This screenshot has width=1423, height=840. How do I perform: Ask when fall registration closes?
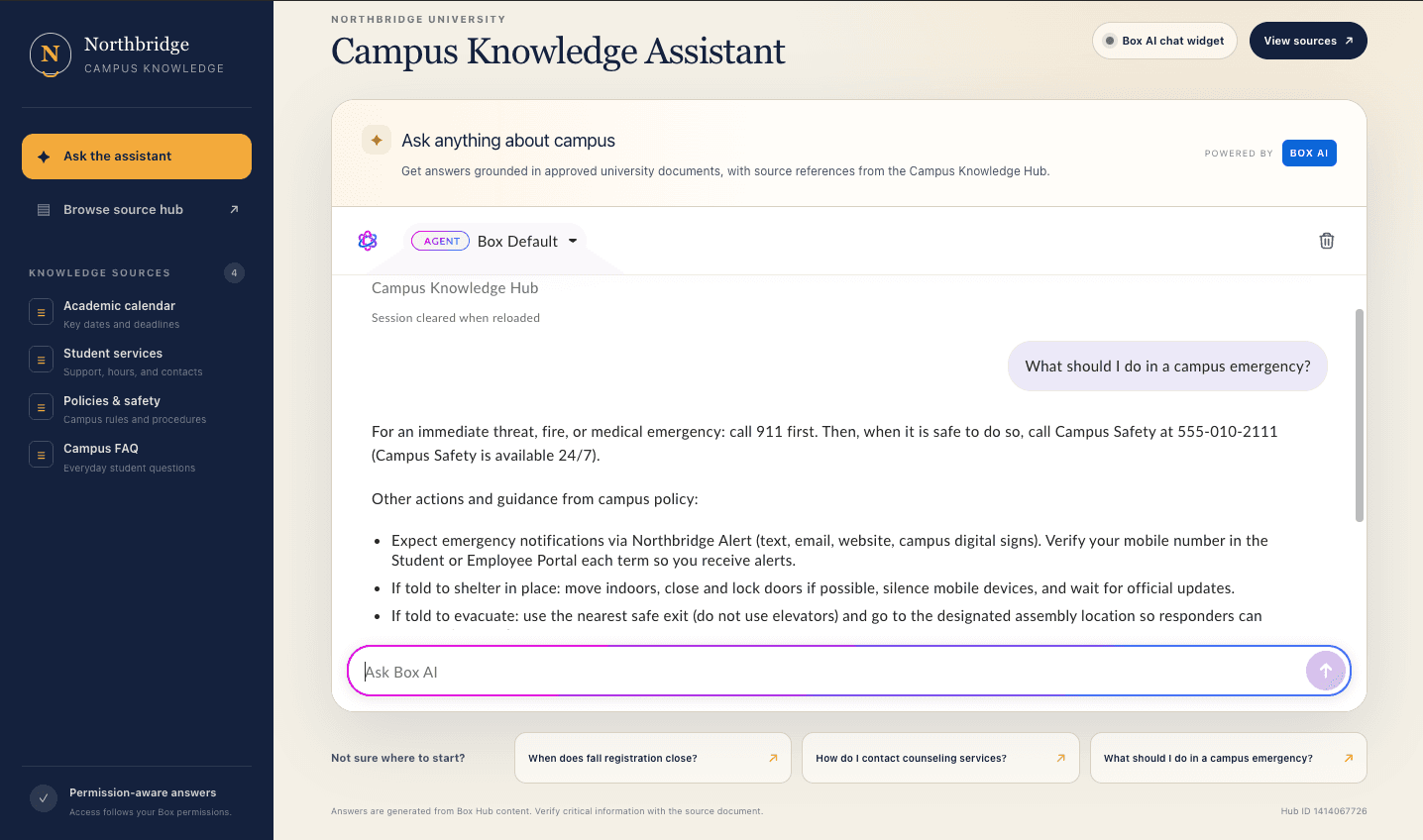653,758
